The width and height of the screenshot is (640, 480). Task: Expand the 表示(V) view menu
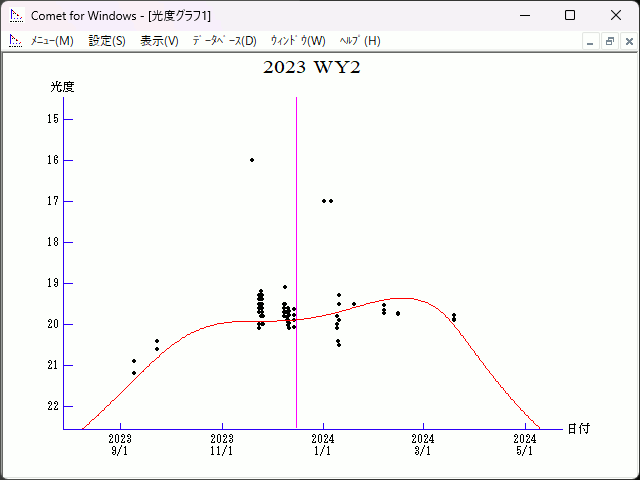159,41
